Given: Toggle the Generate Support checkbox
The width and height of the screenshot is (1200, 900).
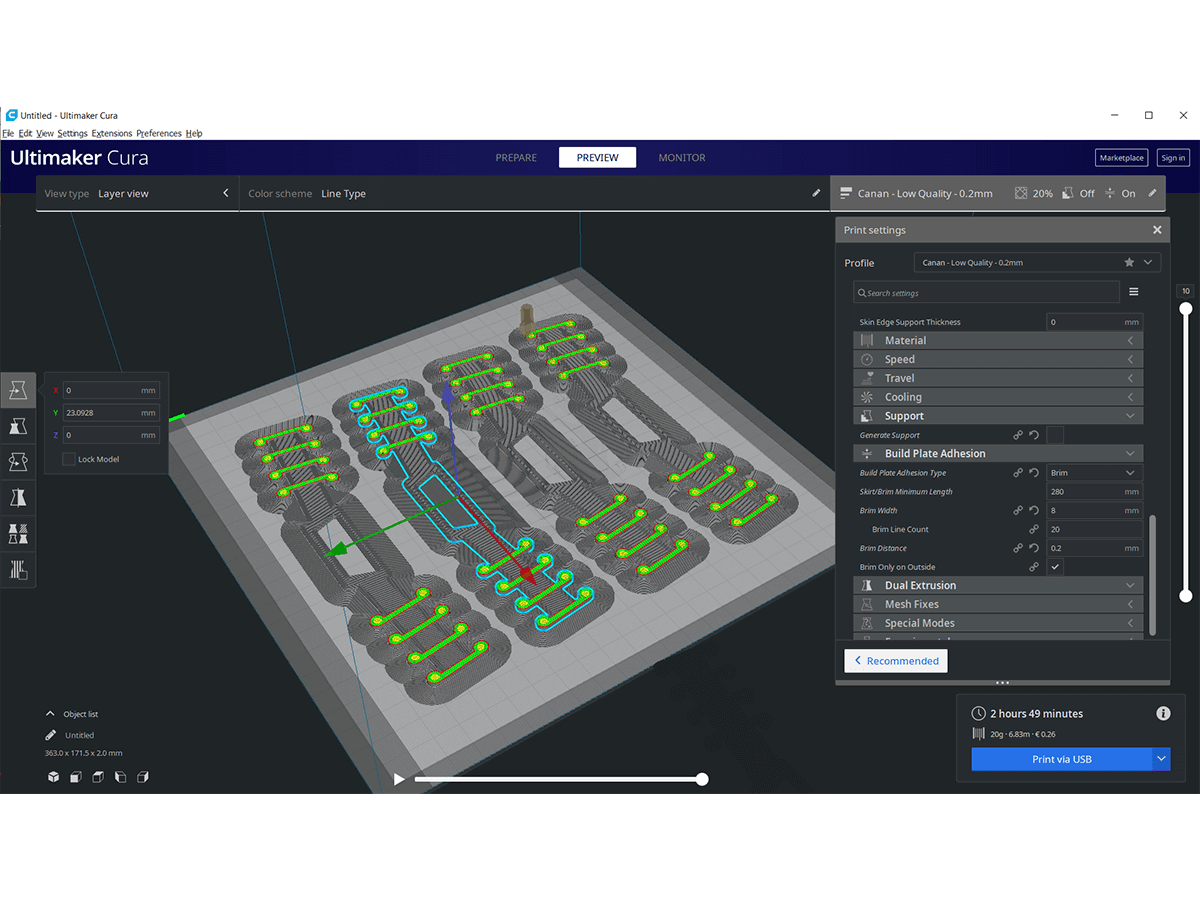Looking at the screenshot, I should coord(1055,435).
